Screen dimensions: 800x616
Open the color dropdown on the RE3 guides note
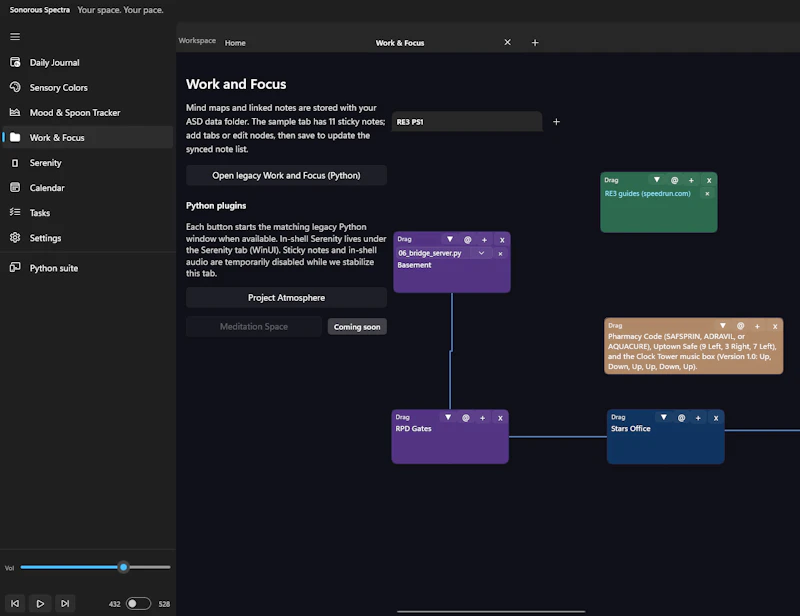click(657, 180)
